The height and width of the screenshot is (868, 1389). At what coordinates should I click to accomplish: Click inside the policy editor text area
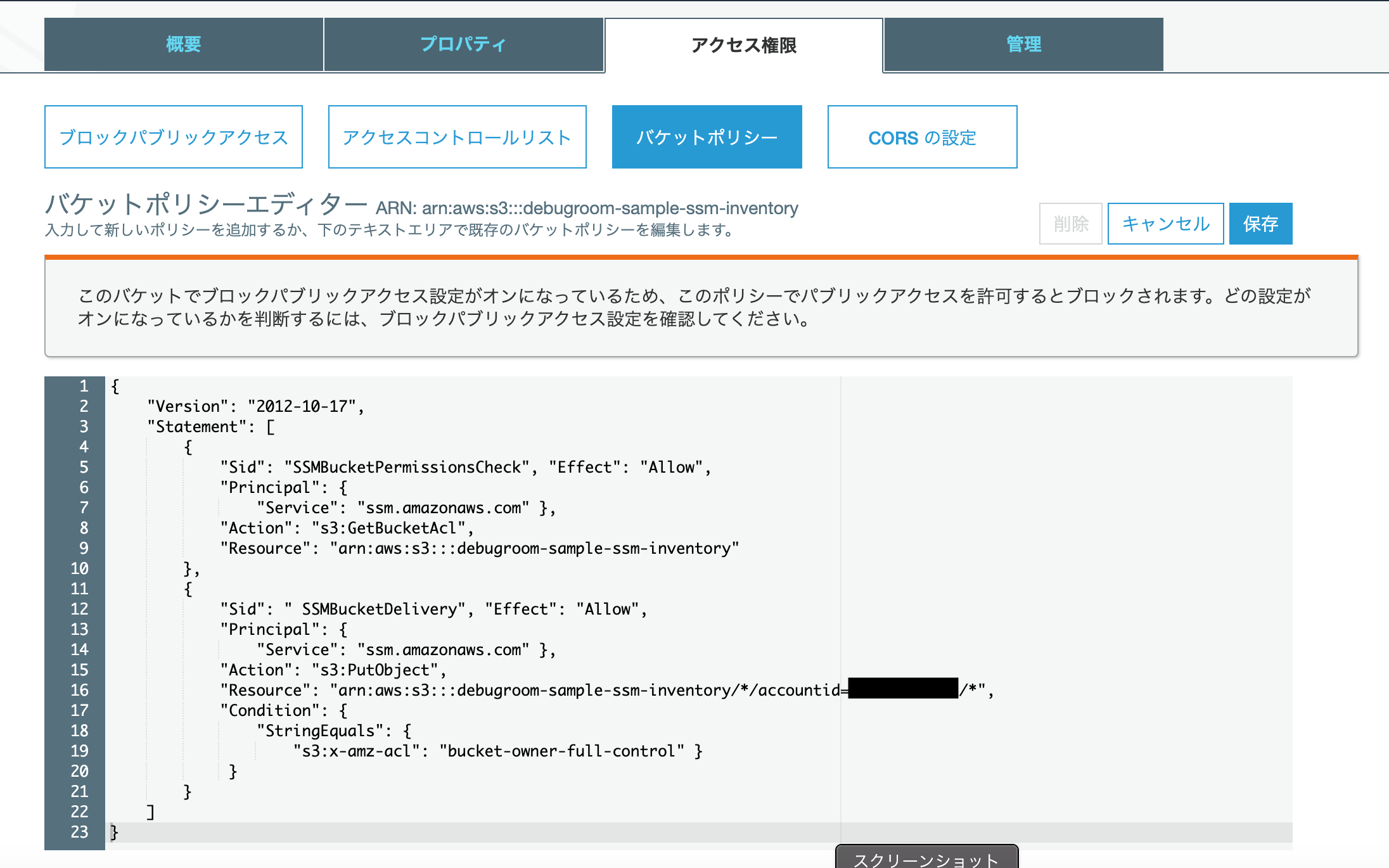click(x=699, y=613)
